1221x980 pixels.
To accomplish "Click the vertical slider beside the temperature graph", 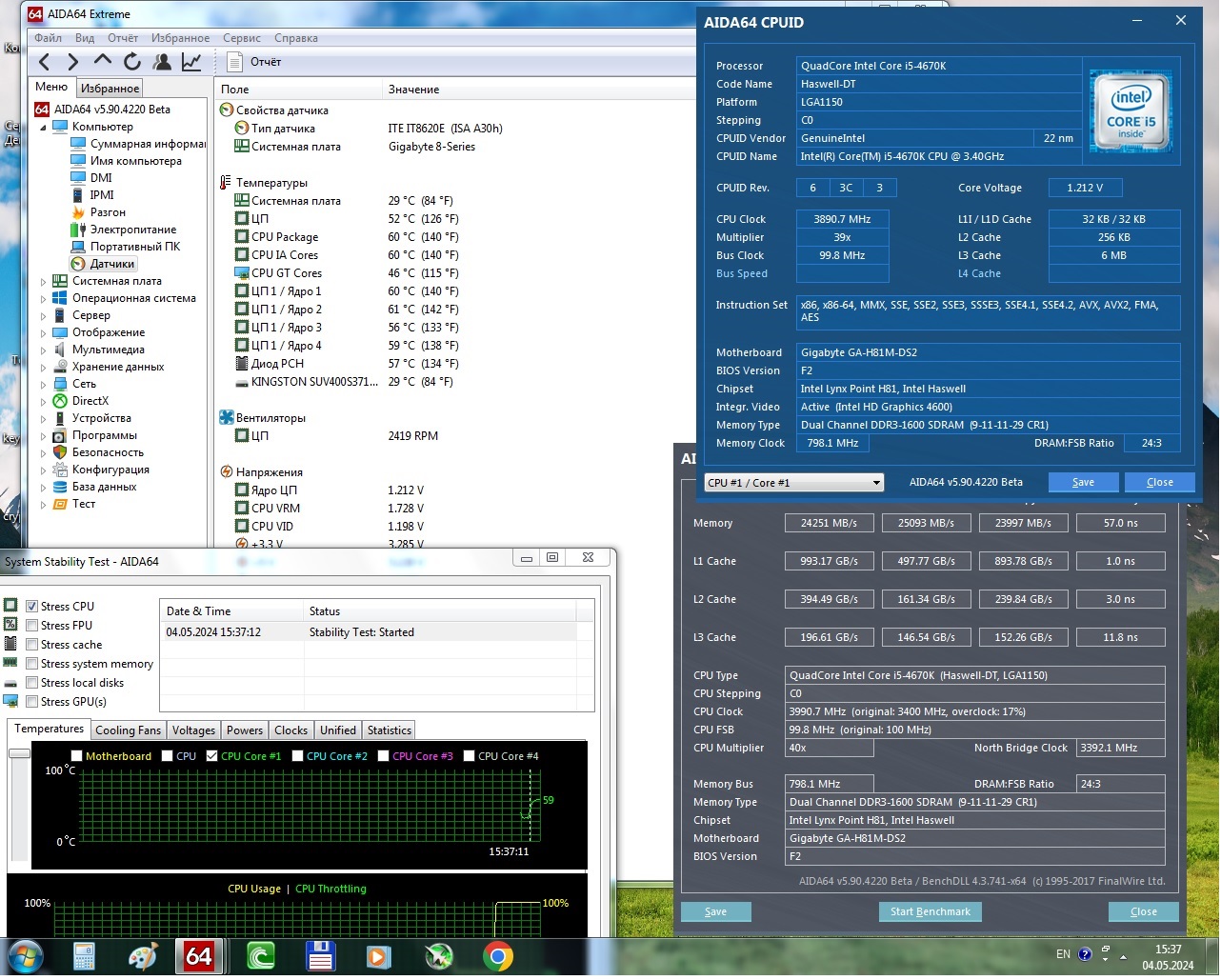I will (x=19, y=754).
